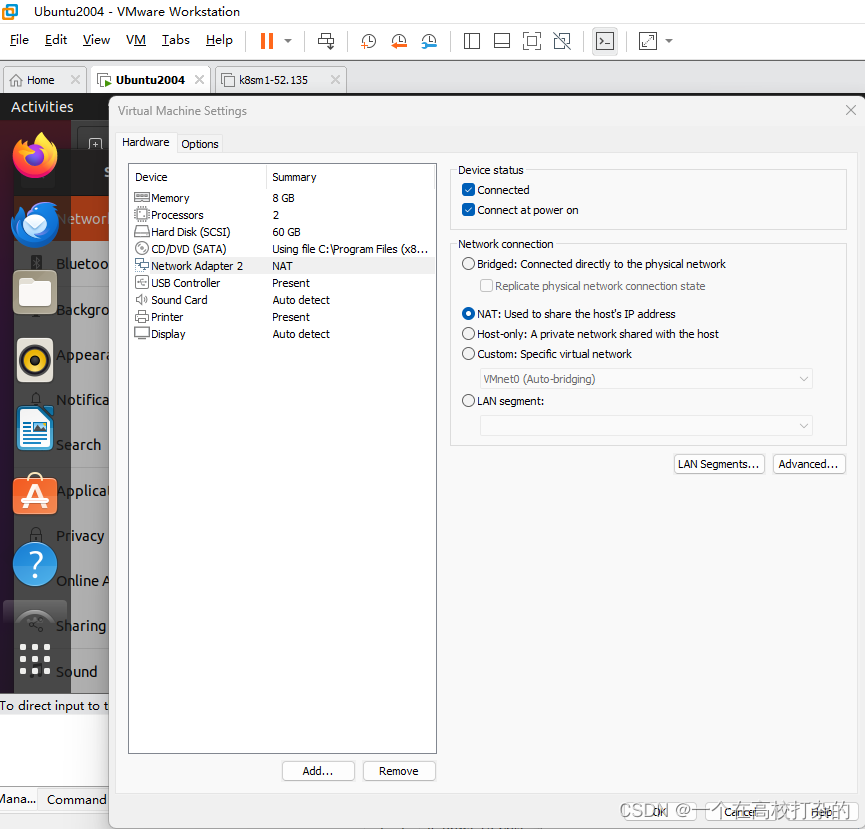Select the Hardware tab
Viewport: 865px width, 829px height.
pyautogui.click(x=146, y=142)
